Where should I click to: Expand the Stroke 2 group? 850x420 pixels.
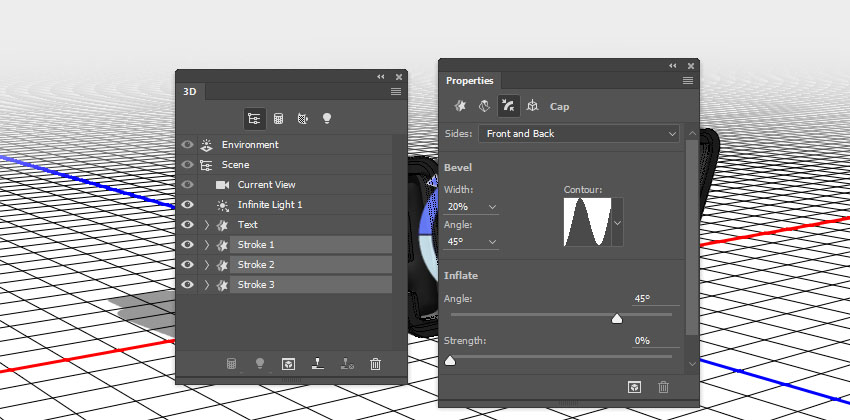(207, 265)
